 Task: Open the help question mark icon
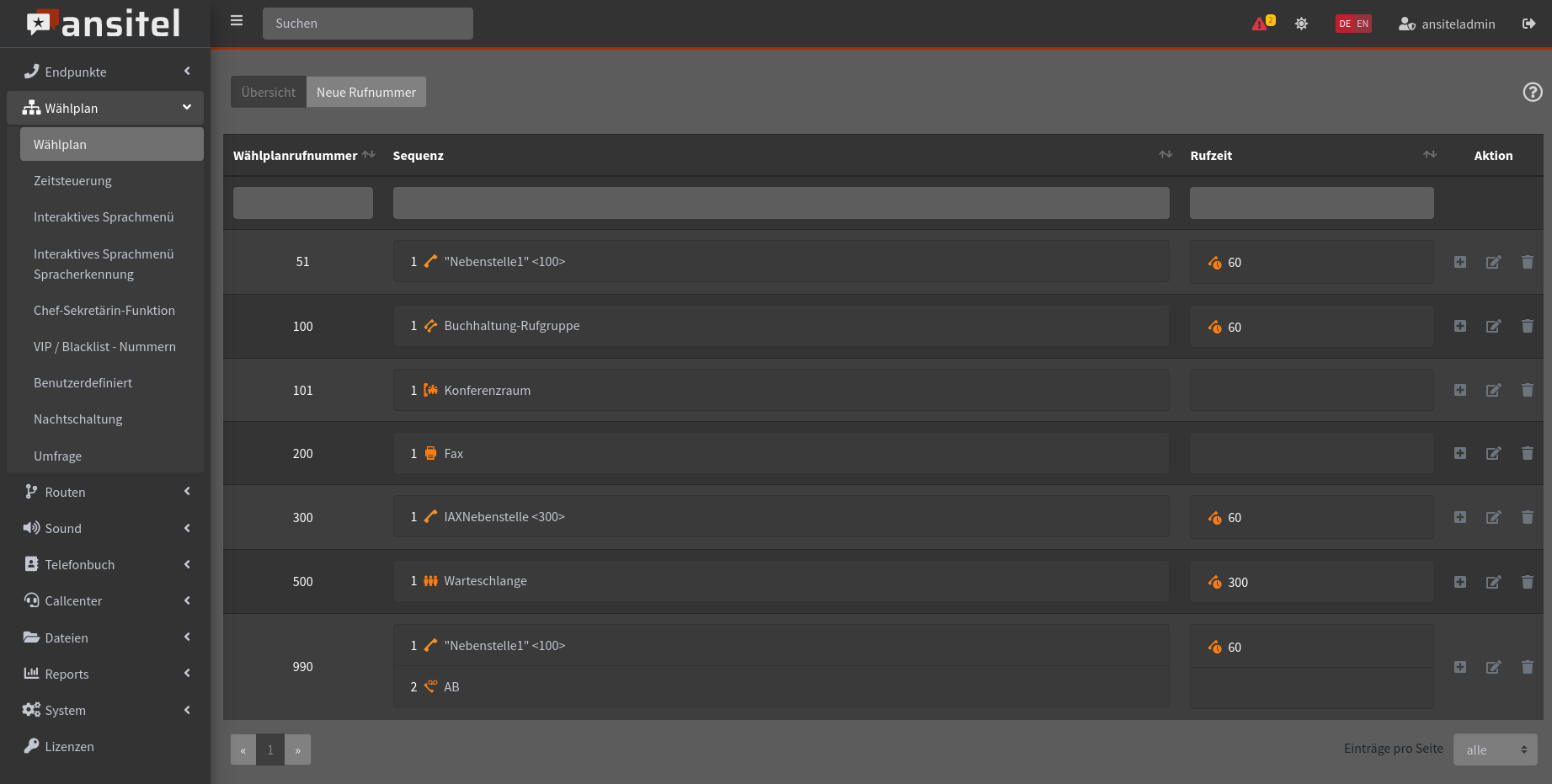pyautogui.click(x=1532, y=93)
